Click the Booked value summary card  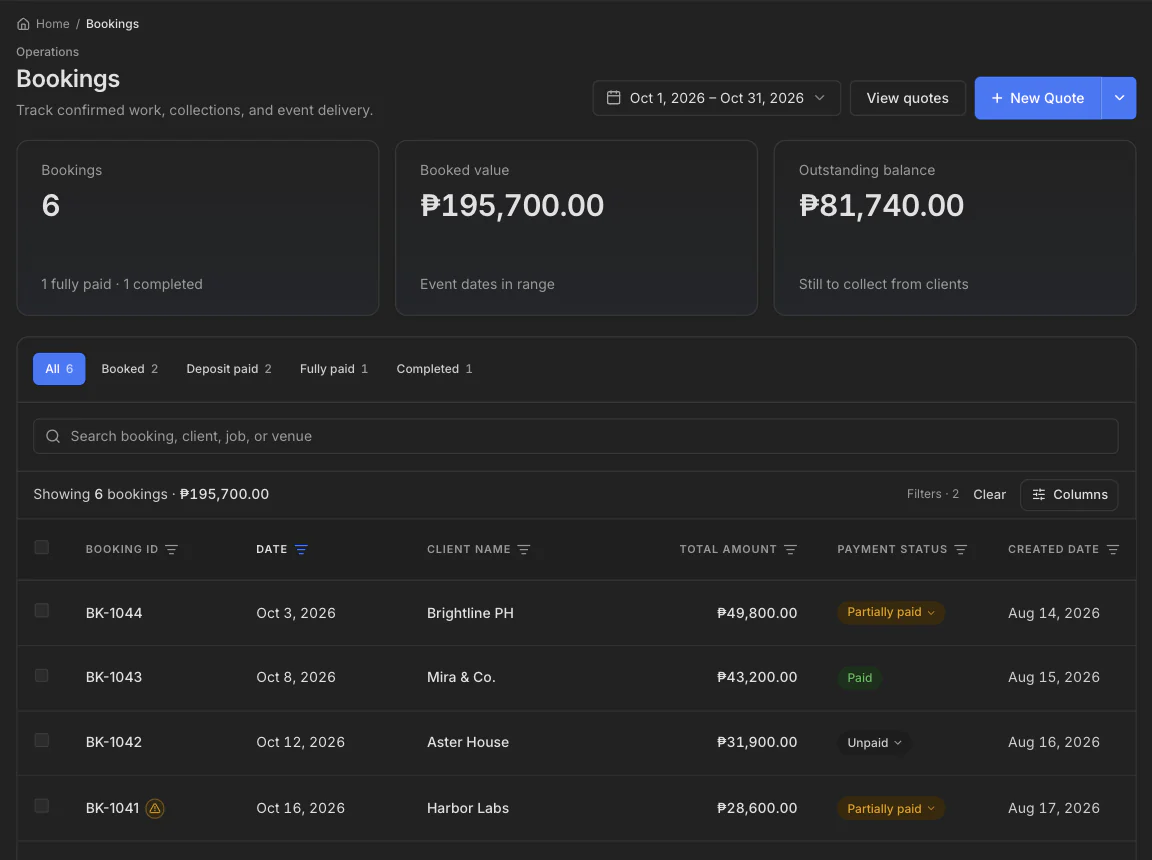576,228
